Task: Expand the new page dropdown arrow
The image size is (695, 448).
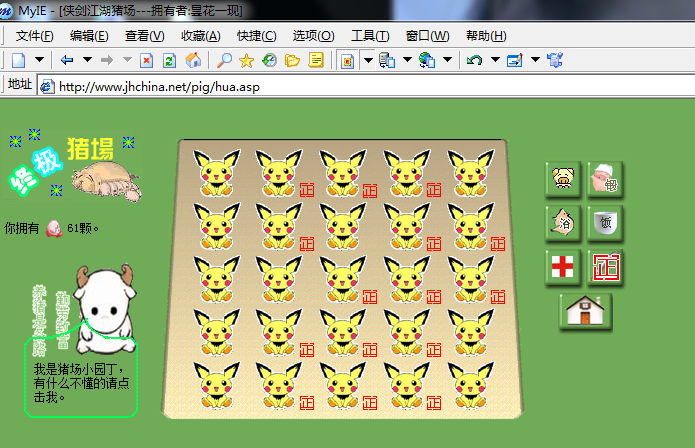Action: (39, 59)
